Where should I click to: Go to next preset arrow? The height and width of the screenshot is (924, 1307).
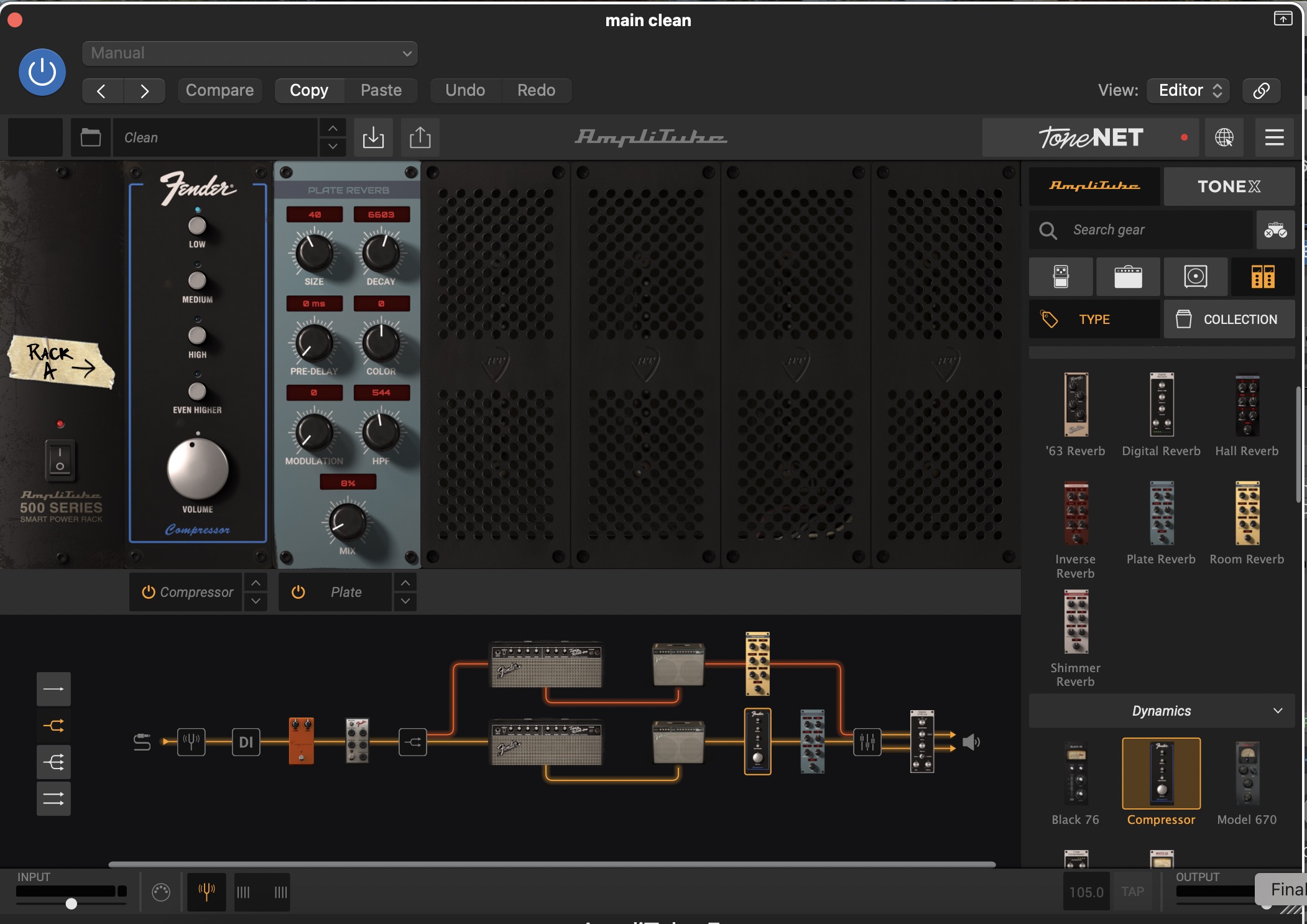[x=144, y=91]
